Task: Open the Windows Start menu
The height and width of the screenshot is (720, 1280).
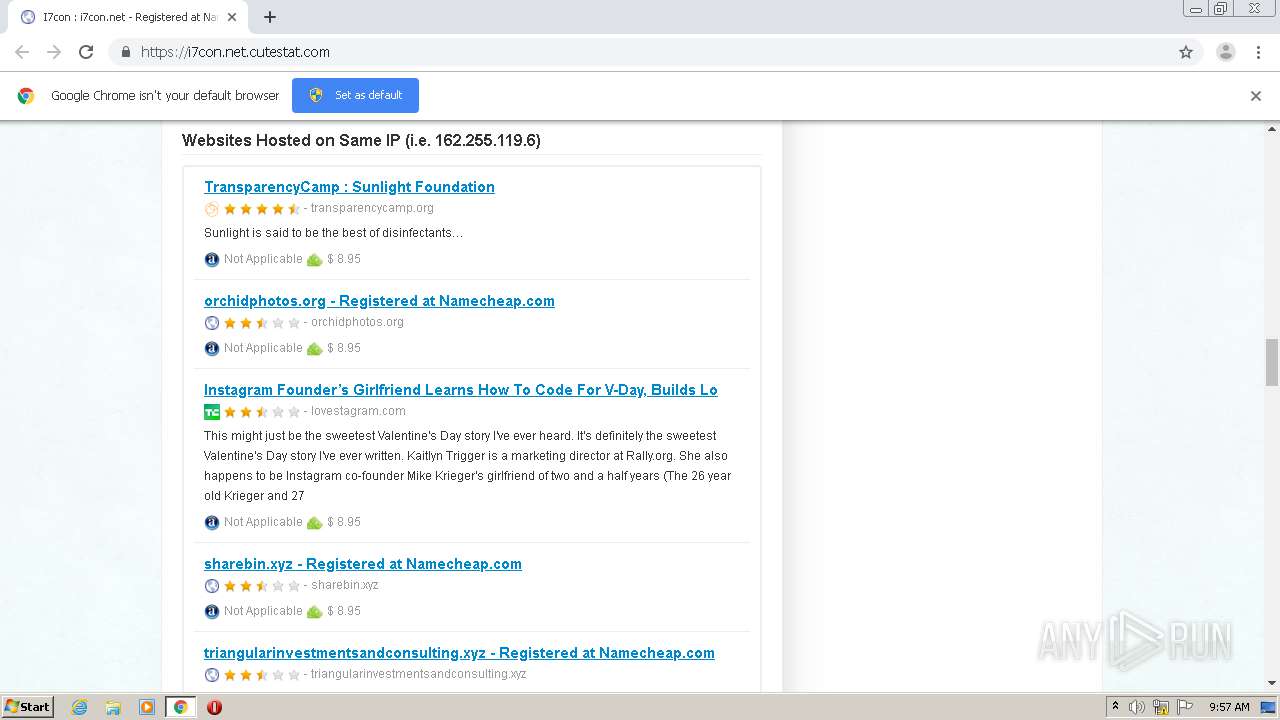Action: coord(27,707)
